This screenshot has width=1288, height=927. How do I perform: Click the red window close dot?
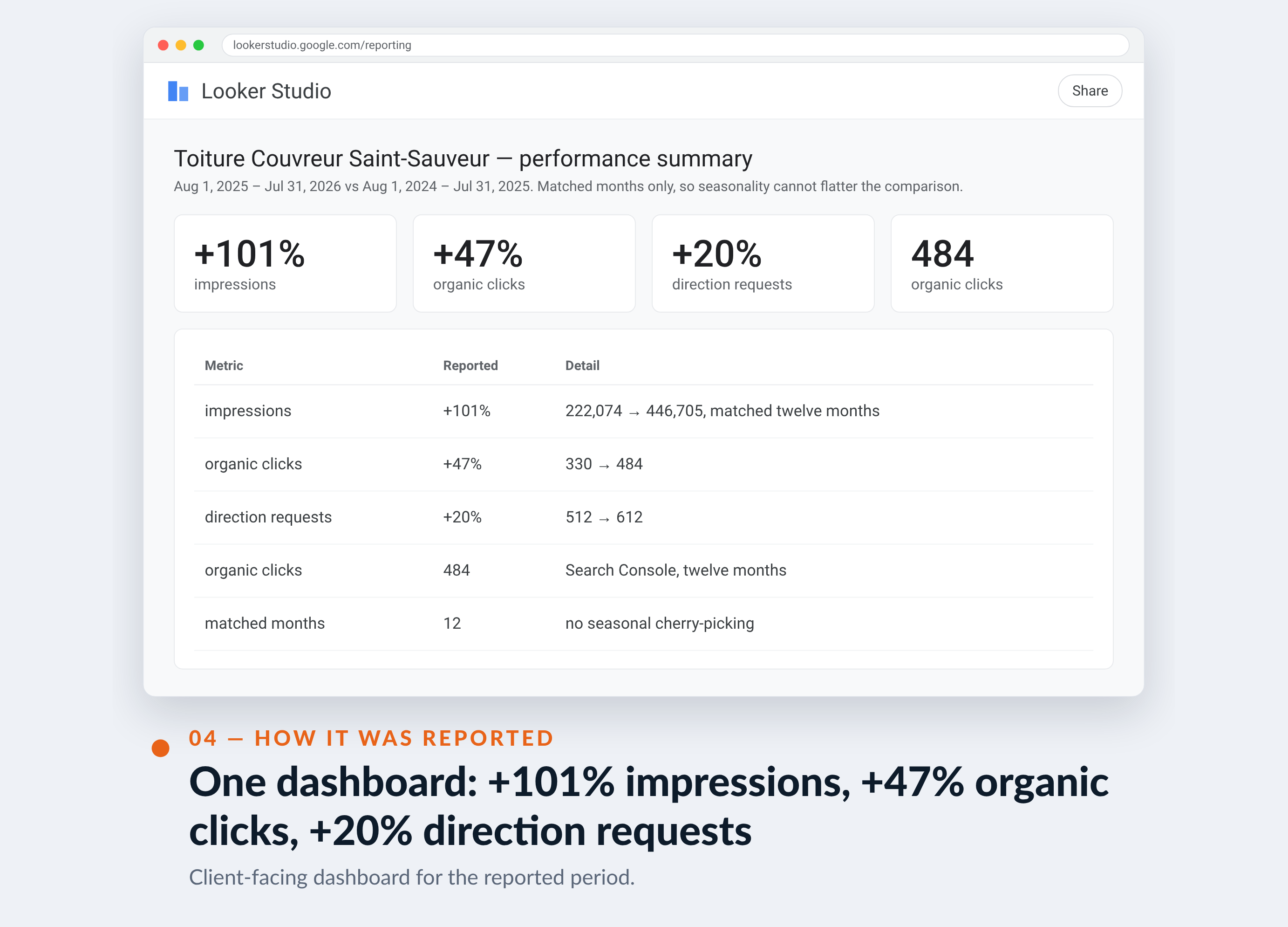click(163, 45)
